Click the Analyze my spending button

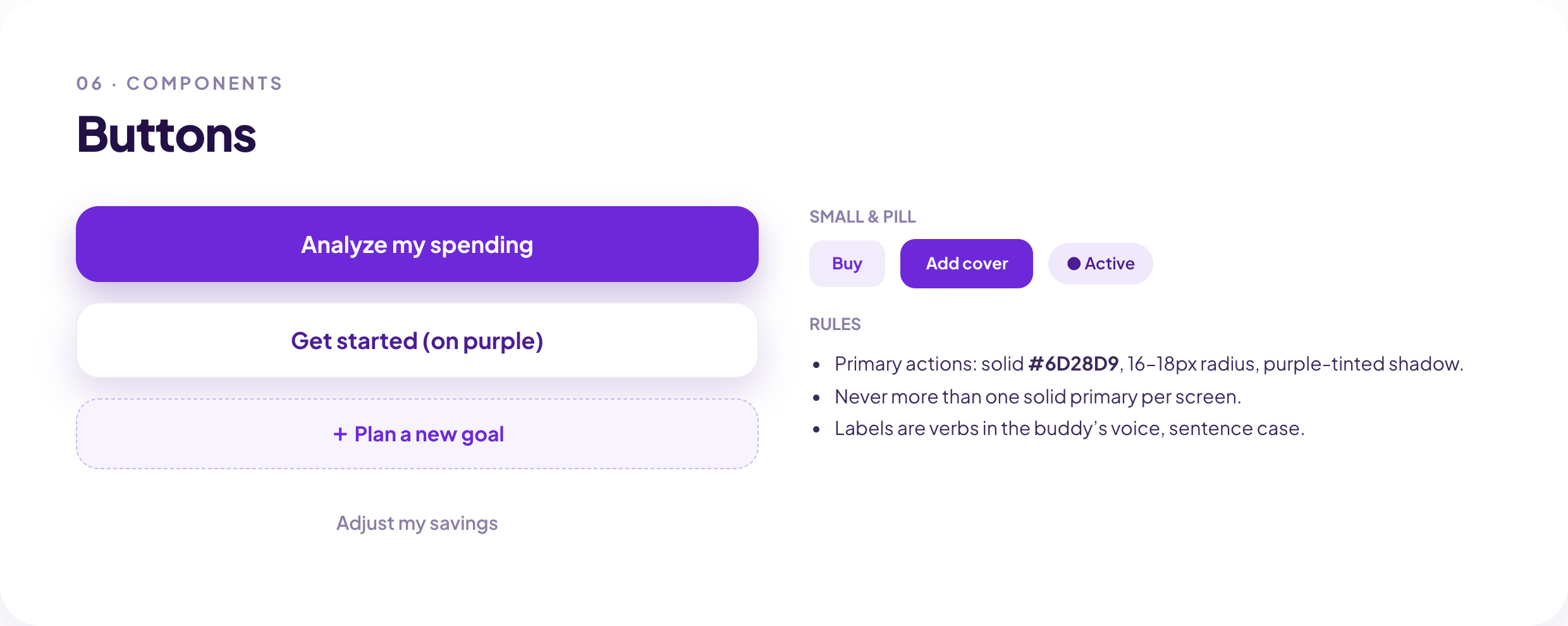pos(417,244)
